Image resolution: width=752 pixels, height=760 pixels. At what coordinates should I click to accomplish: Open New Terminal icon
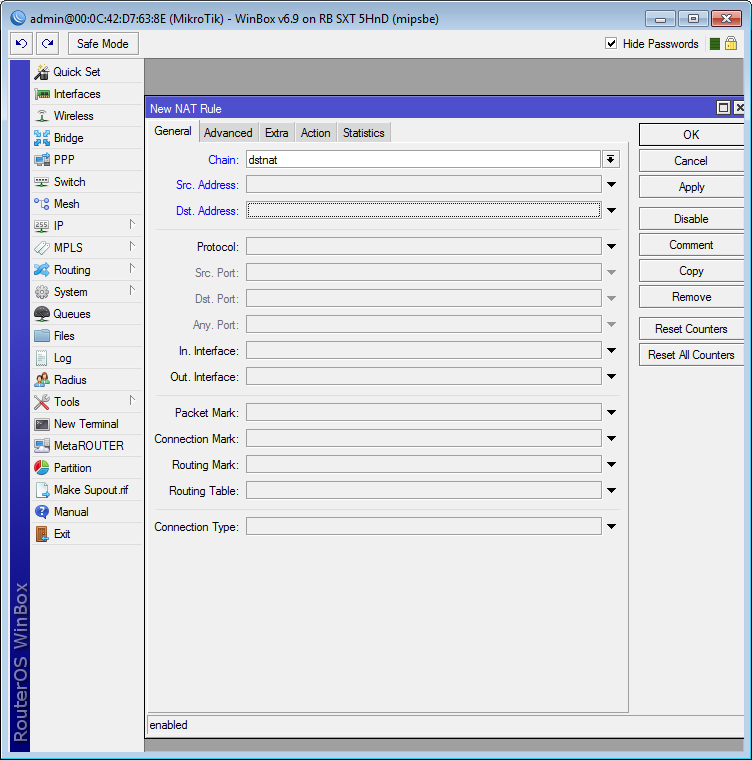click(42, 424)
